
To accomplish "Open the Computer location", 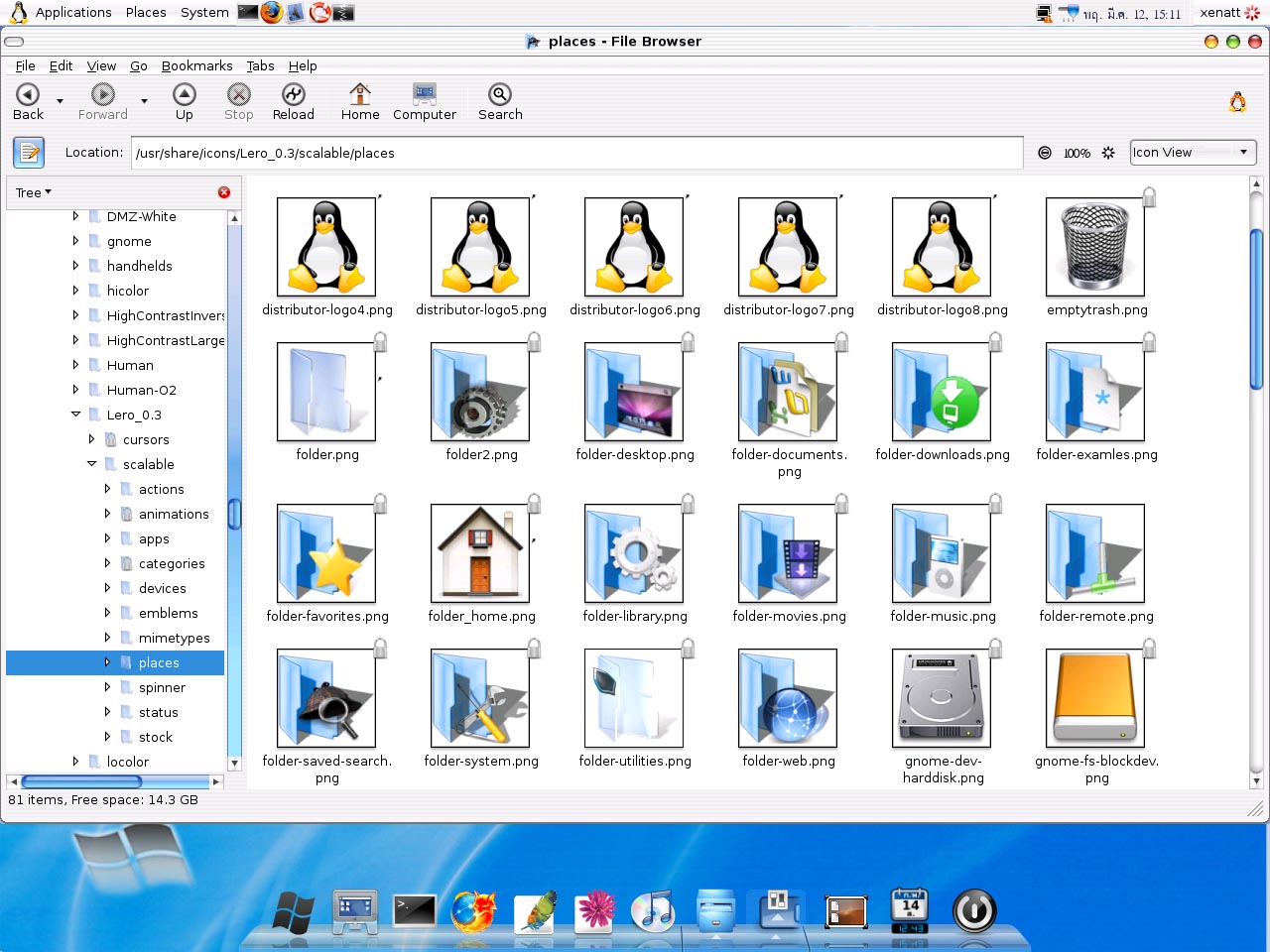I will click(425, 102).
